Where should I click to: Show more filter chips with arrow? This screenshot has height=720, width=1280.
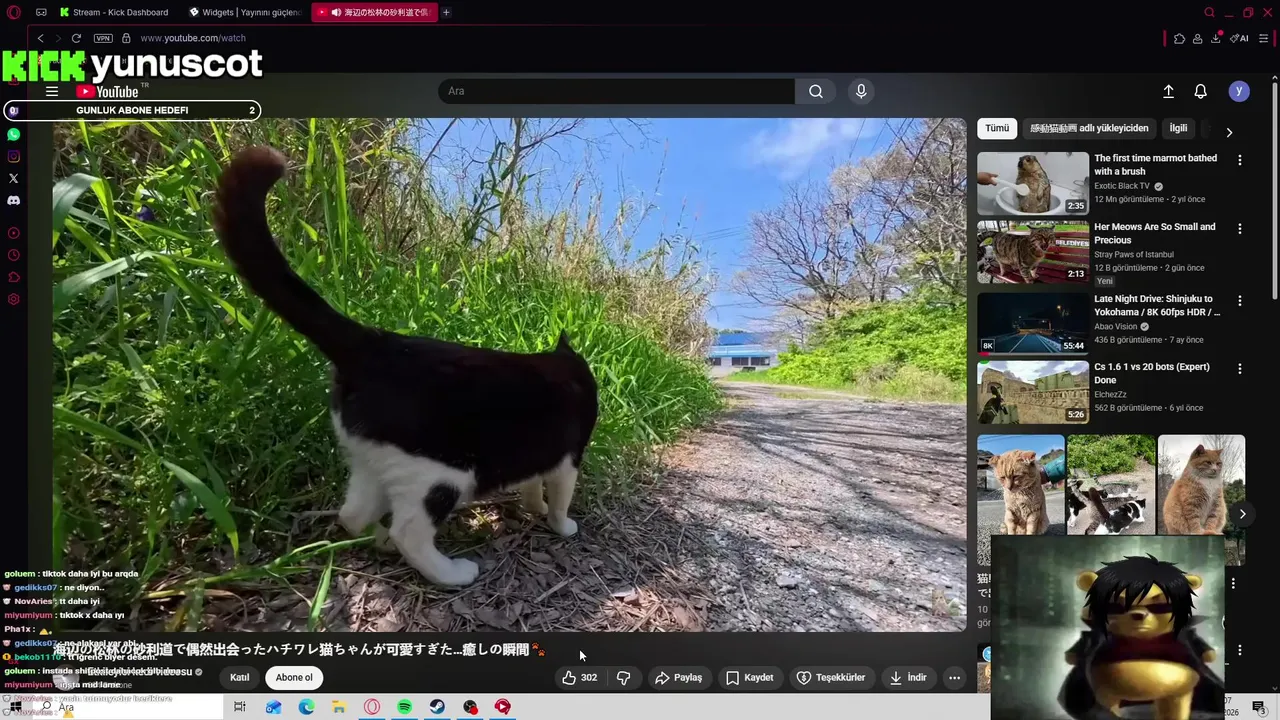point(1229,132)
